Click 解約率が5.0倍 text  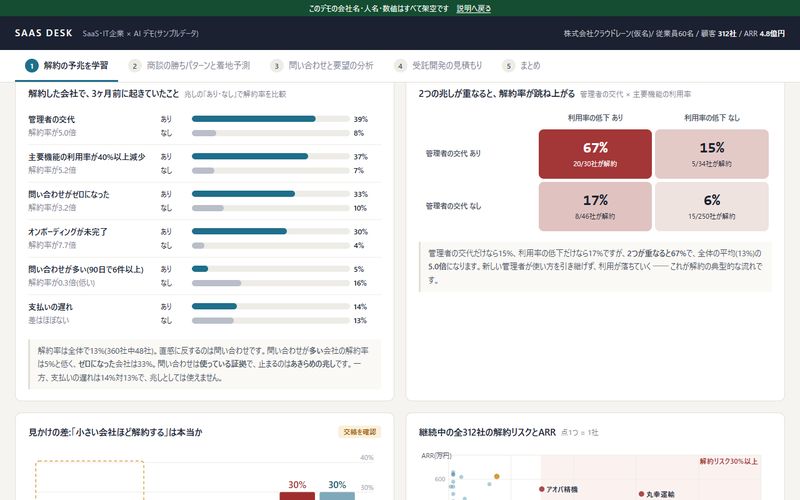pos(52,133)
